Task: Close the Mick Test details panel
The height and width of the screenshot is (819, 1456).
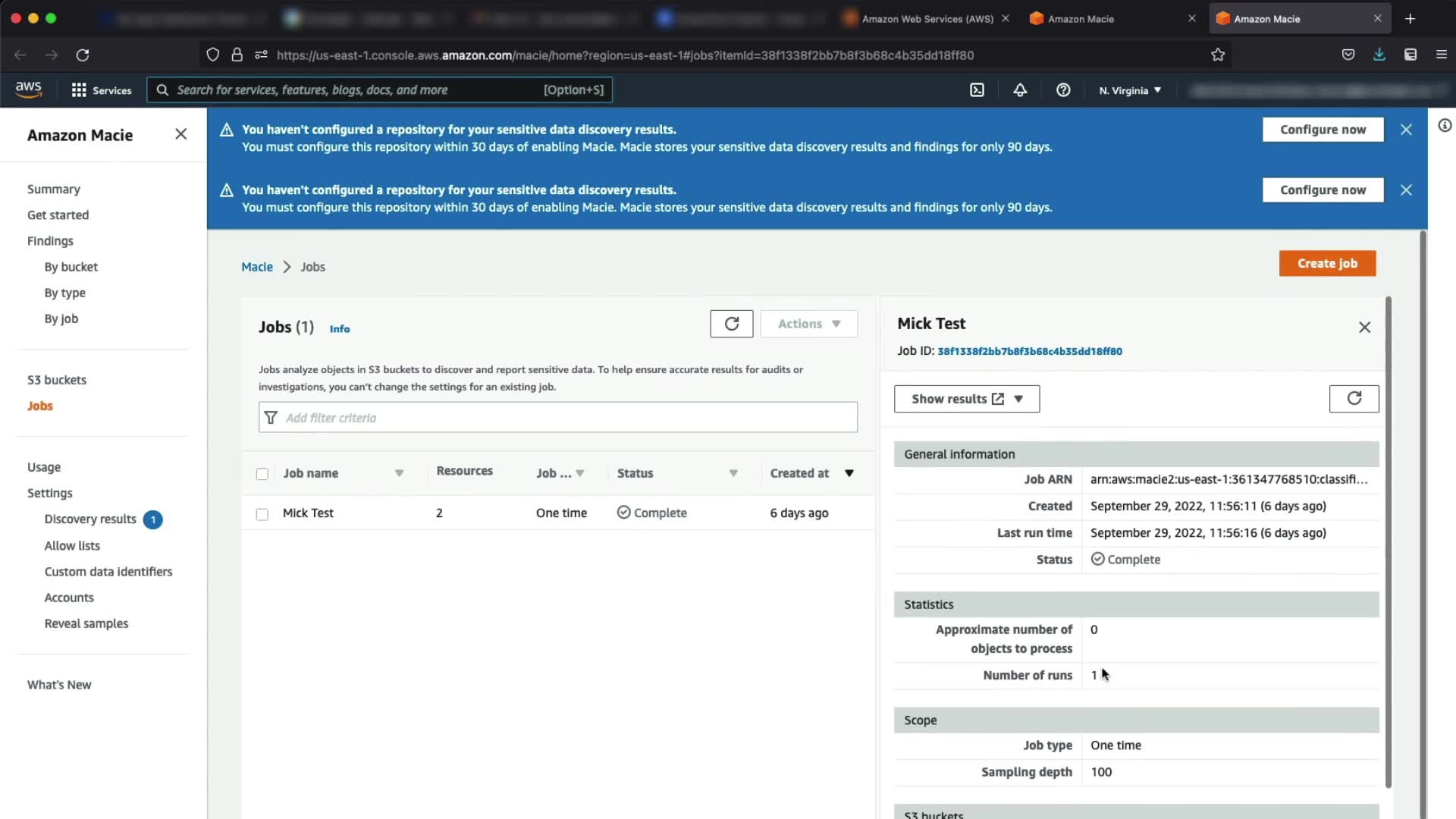Action: pyautogui.click(x=1364, y=328)
